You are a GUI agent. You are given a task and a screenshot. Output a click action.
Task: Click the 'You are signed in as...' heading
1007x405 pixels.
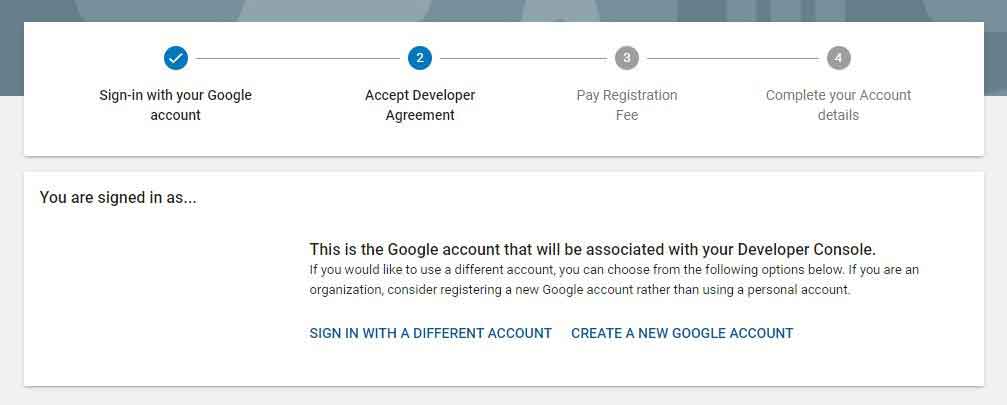[118, 198]
